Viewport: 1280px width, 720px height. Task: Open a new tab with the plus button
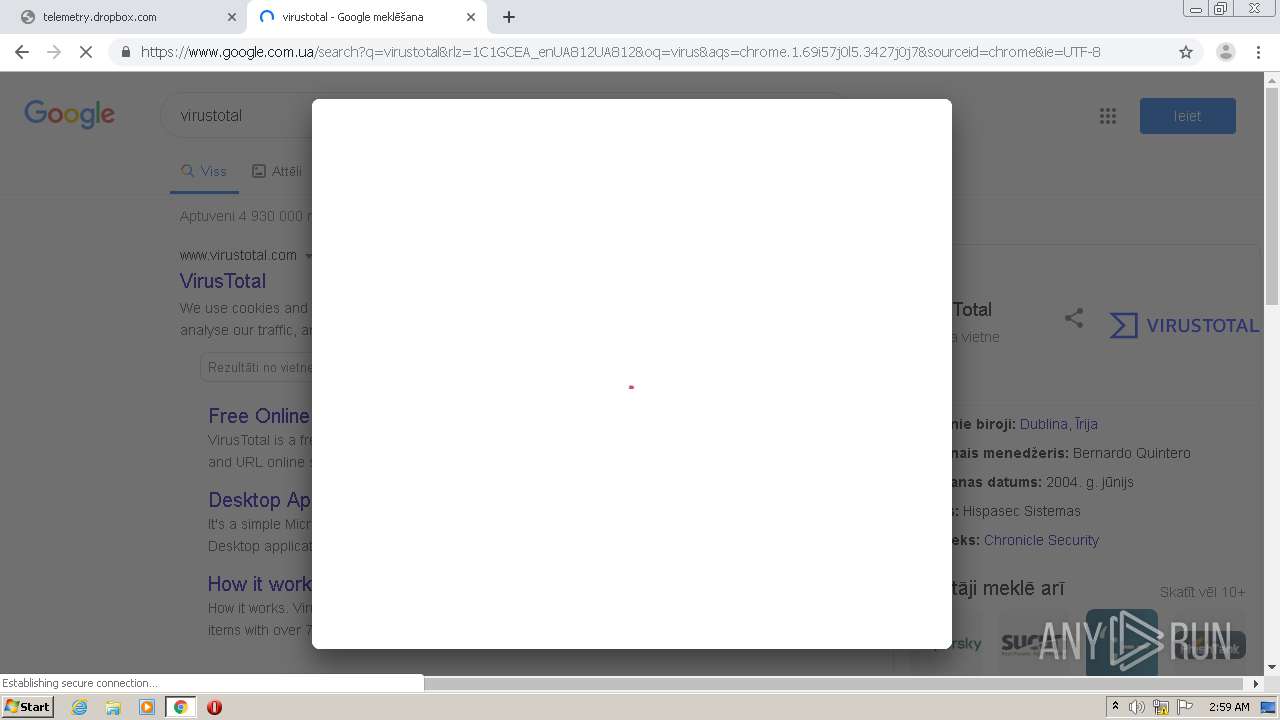point(508,17)
